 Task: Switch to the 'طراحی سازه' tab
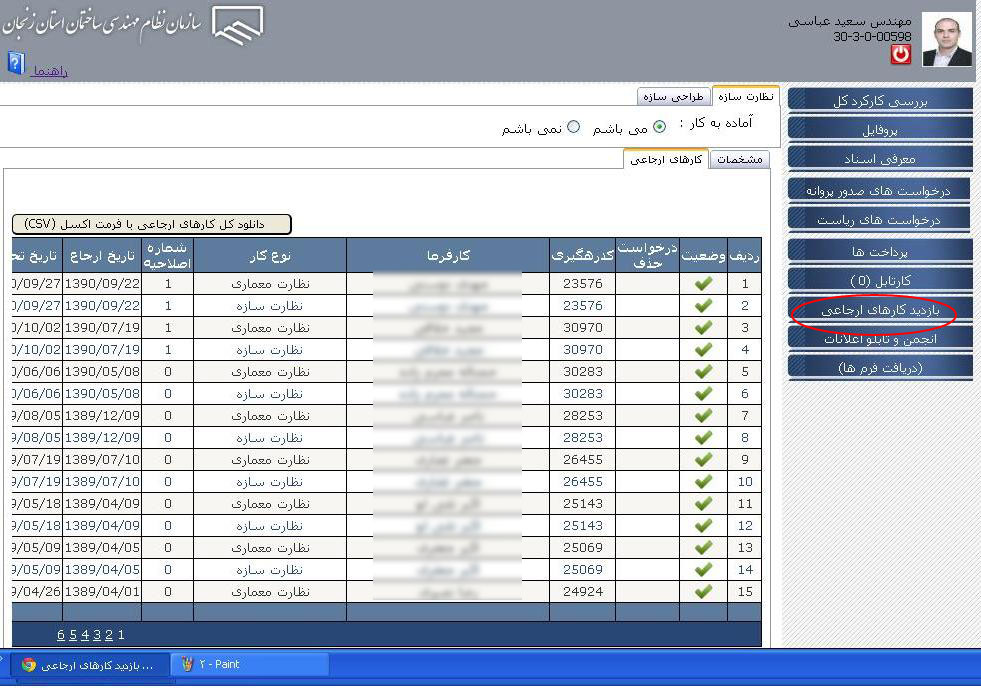click(673, 97)
